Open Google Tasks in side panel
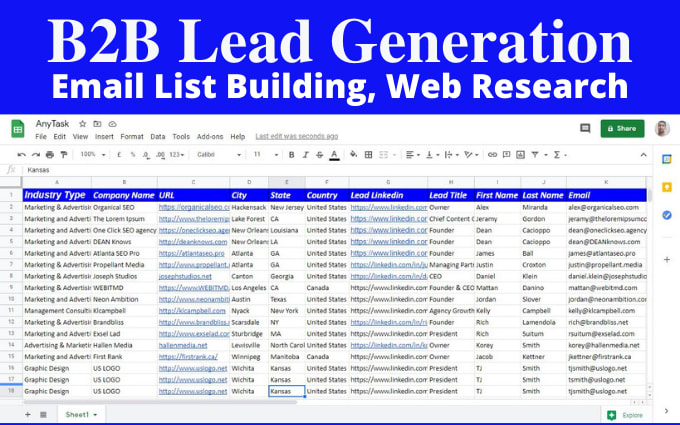Image resolution: width=680 pixels, height=425 pixels. pos(667,215)
